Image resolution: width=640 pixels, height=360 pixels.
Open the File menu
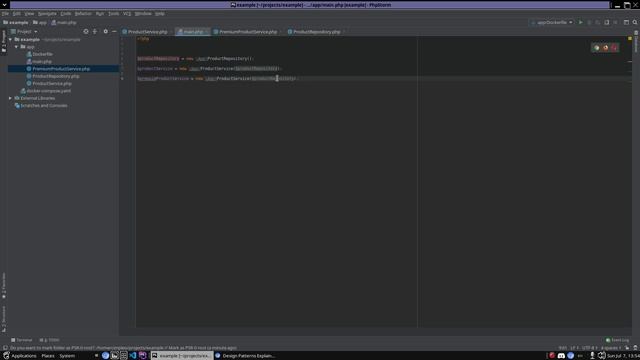(x=5, y=13)
